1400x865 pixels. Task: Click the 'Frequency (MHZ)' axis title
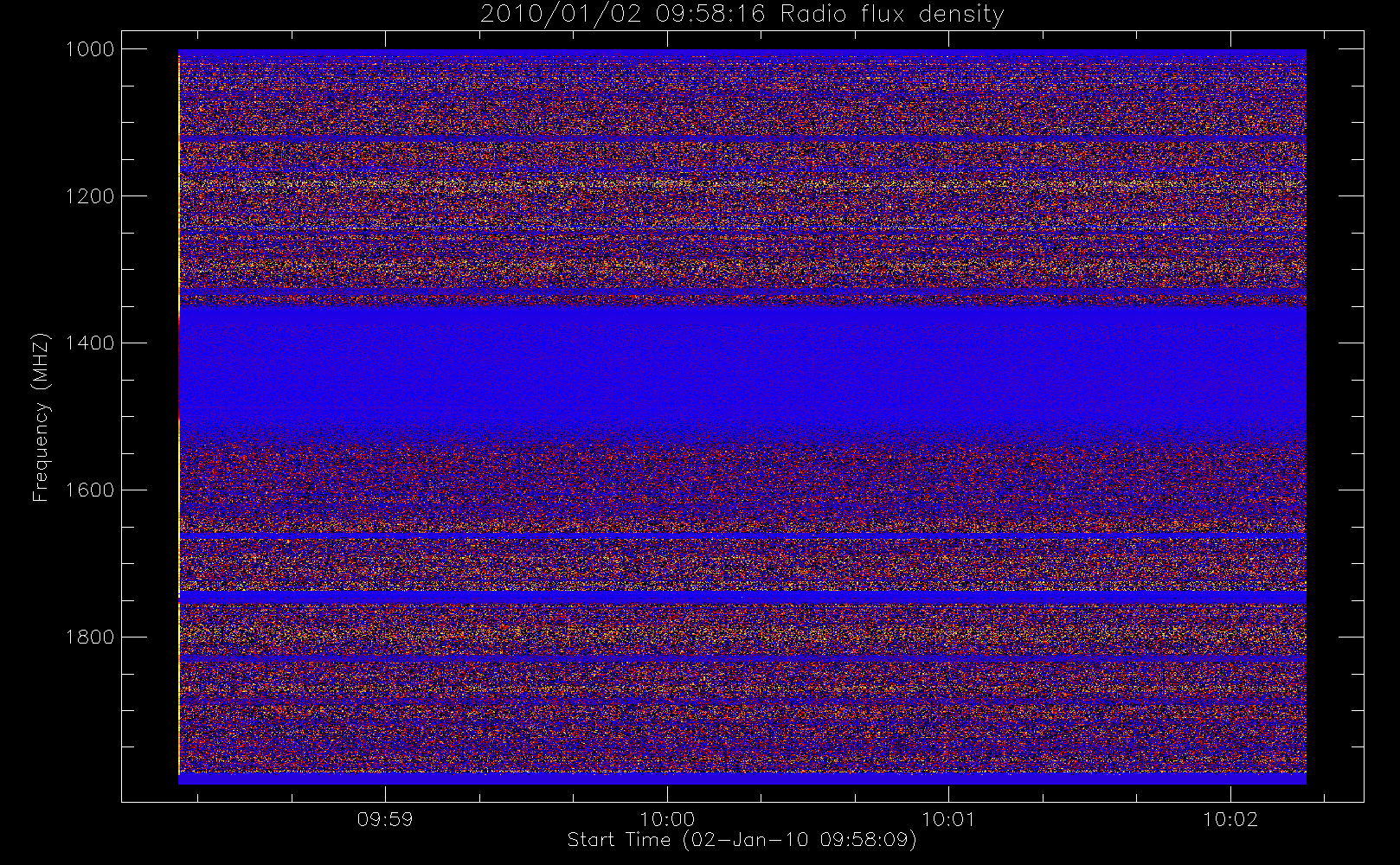(41, 417)
